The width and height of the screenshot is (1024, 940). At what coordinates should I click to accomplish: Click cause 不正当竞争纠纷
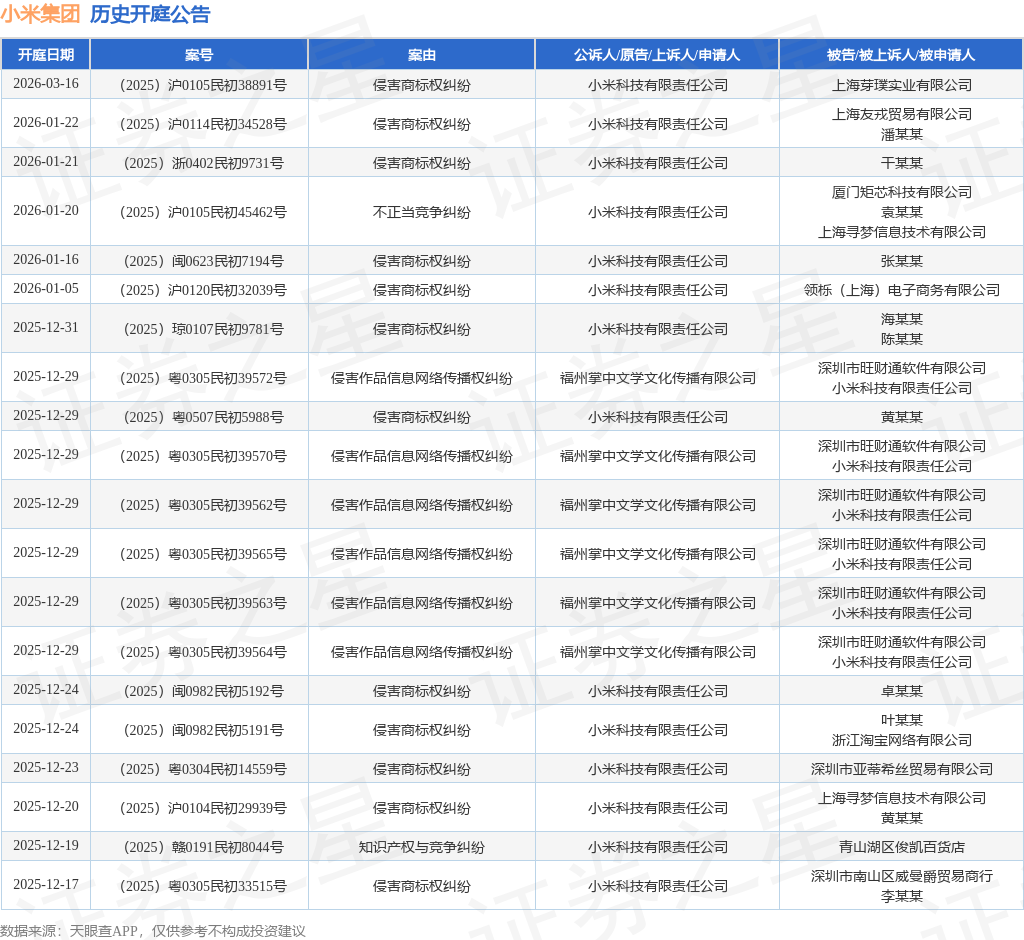tap(422, 212)
